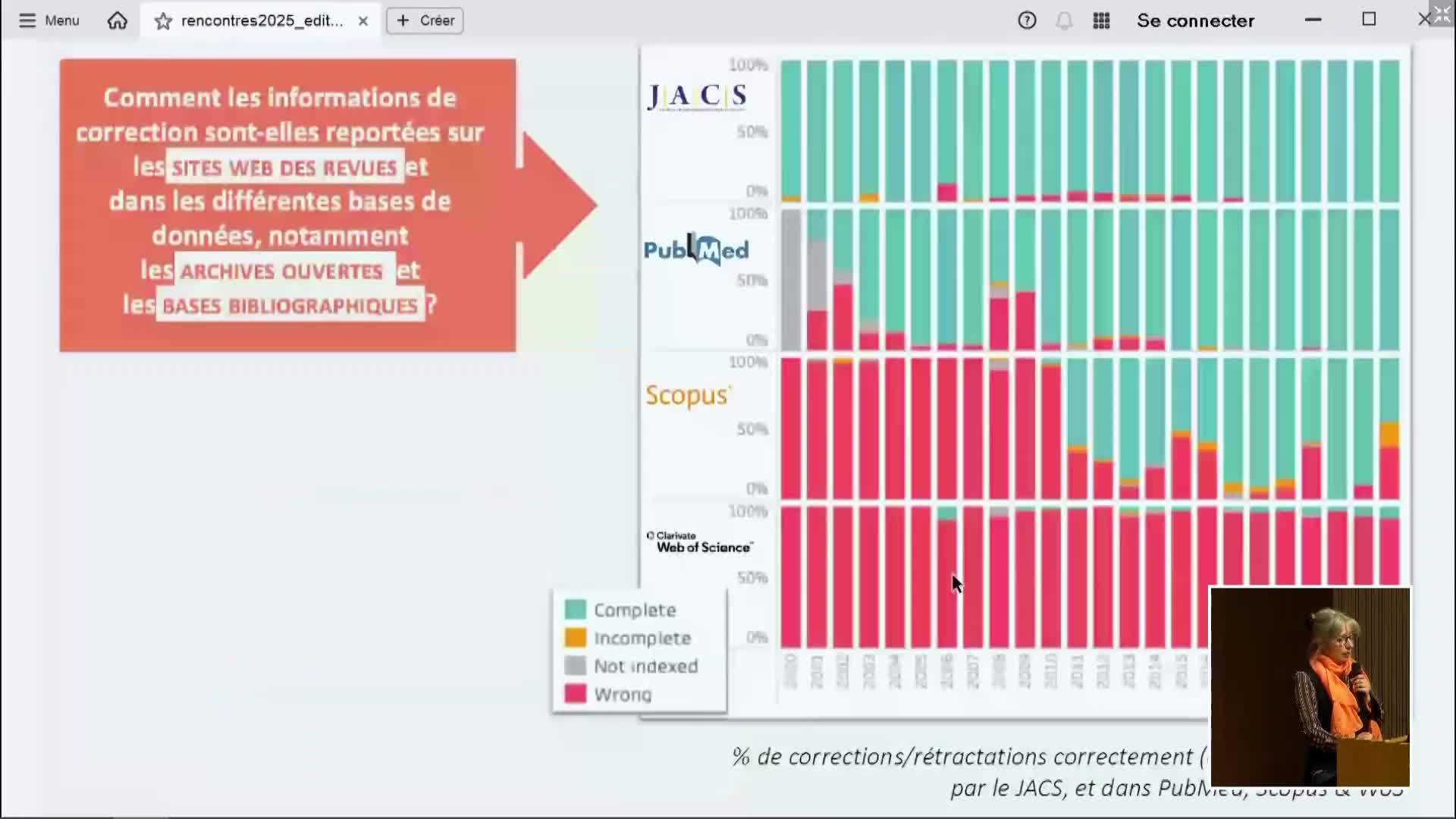
Task: Open the apps grid icon
Action: [x=1102, y=20]
